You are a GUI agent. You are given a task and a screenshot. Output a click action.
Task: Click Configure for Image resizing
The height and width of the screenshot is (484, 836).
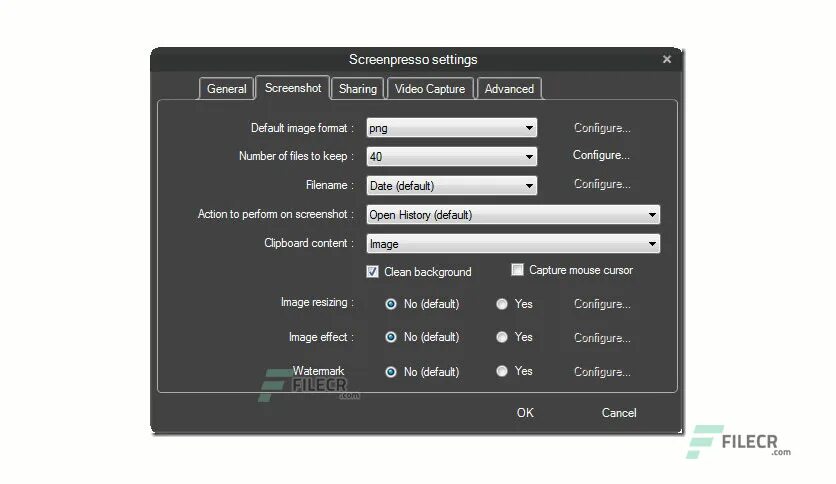pyautogui.click(x=602, y=304)
